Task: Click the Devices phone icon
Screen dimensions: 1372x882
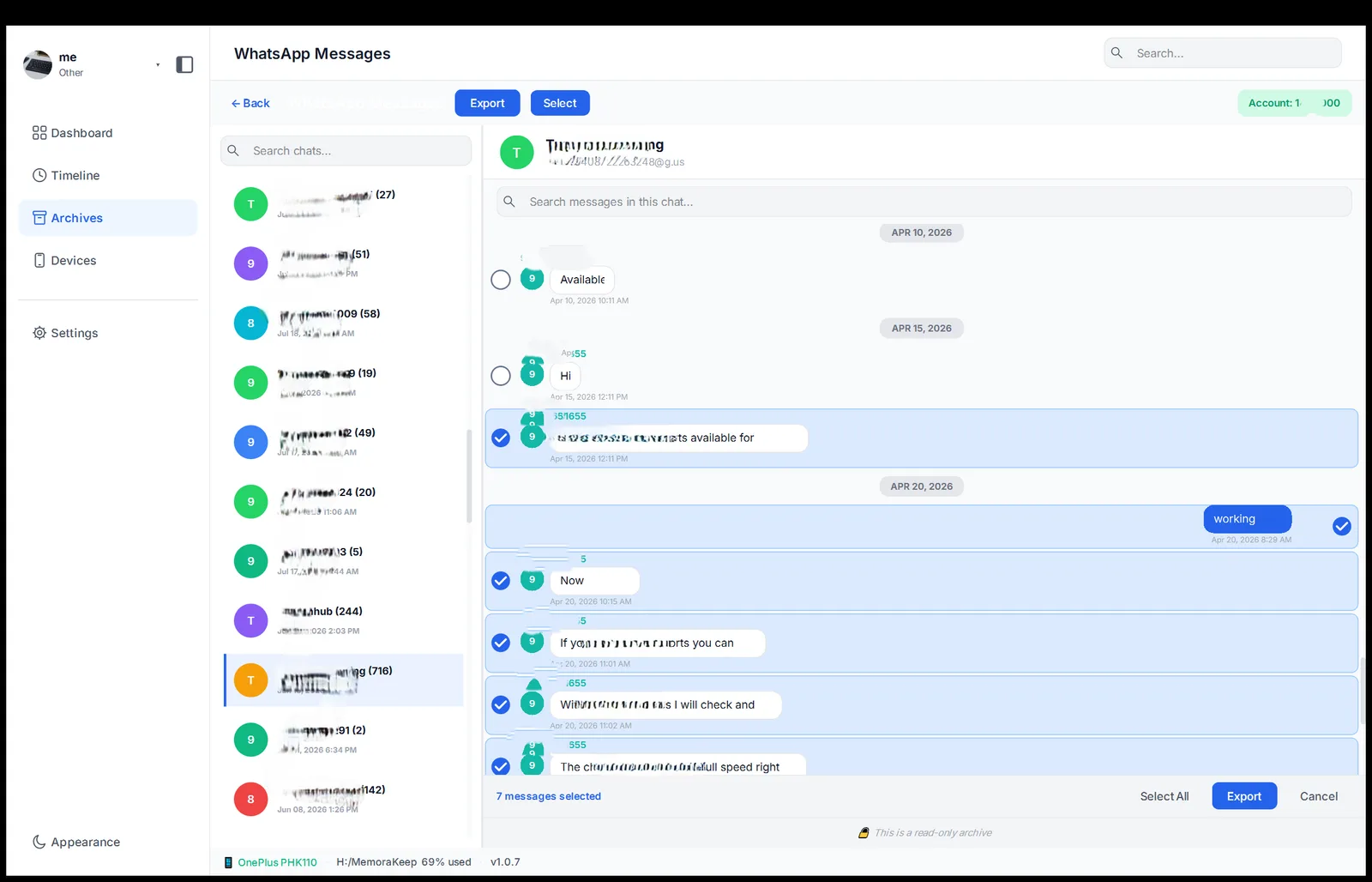Action: click(39, 260)
